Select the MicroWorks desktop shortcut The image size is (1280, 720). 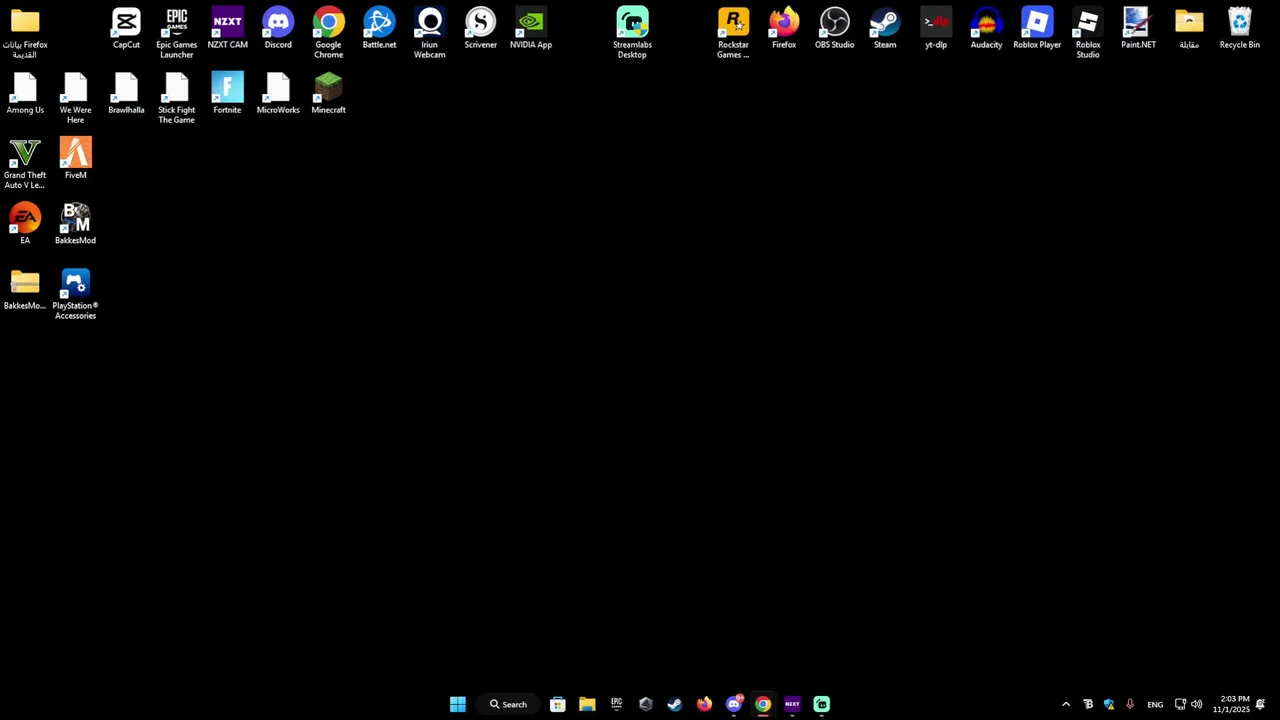[278, 93]
